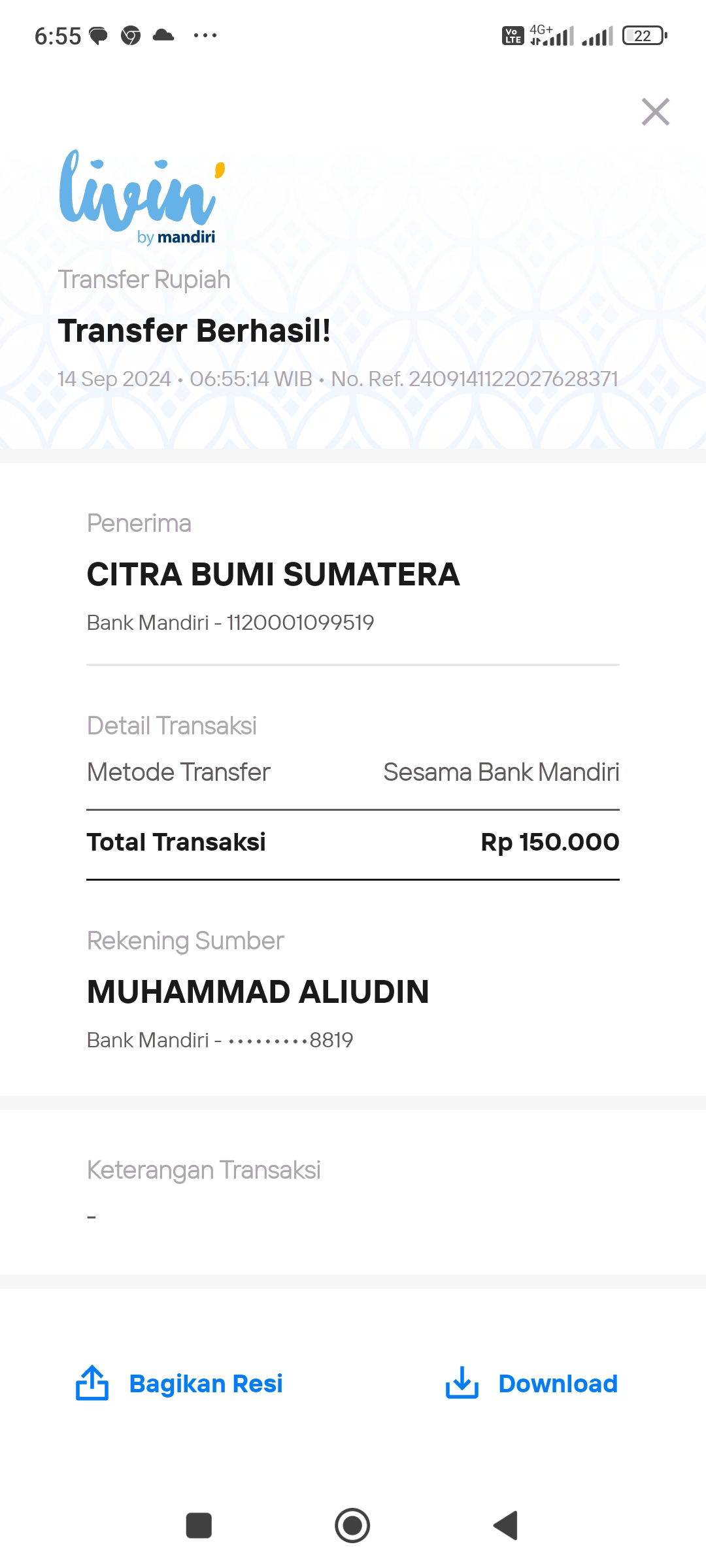706x1568 pixels.
Task: Tap the Android home circle button
Action: coord(352,1526)
